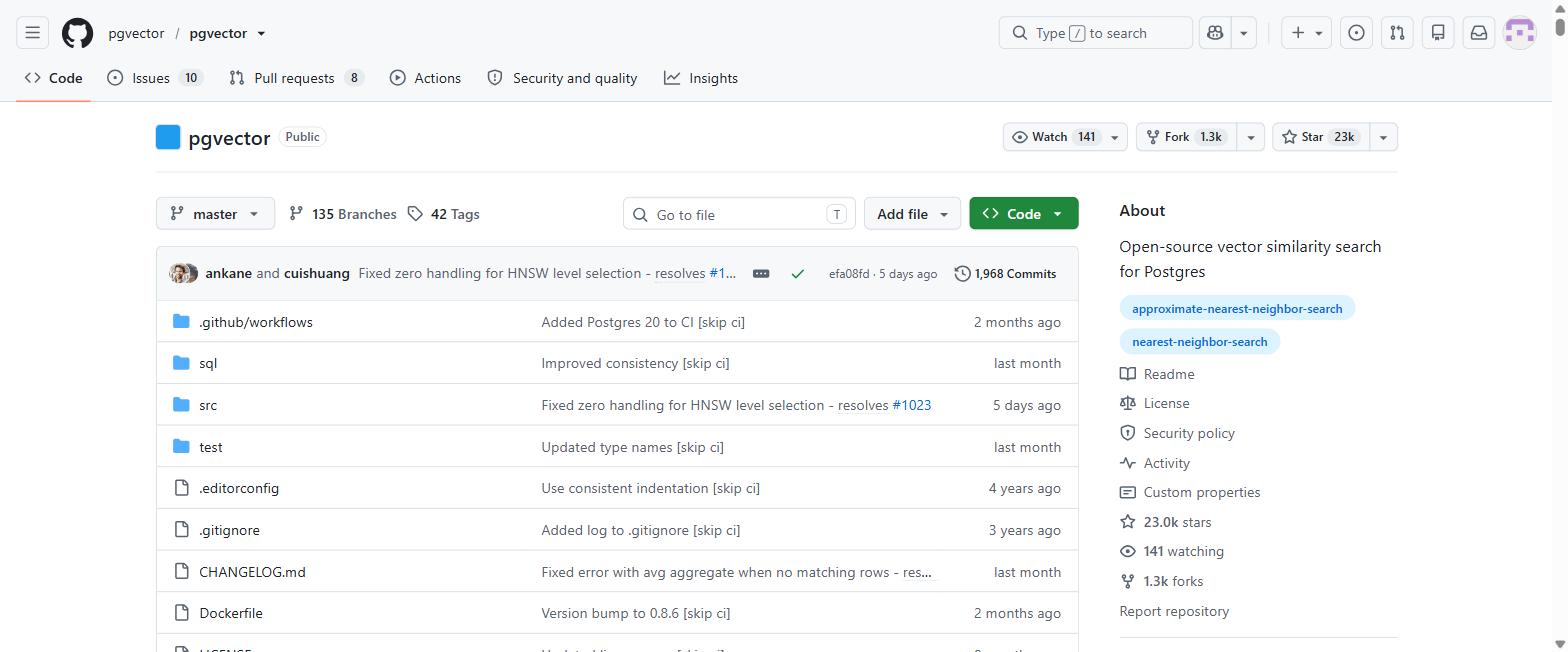Open the plus create-new dropdown

pos(1306,33)
